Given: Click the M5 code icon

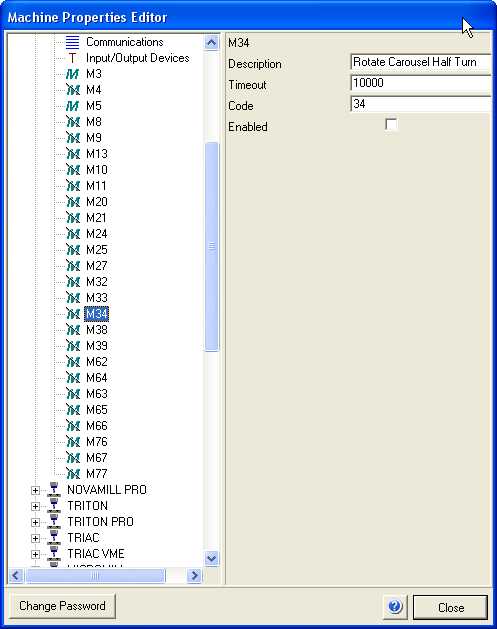Looking at the screenshot, I should (73, 106).
